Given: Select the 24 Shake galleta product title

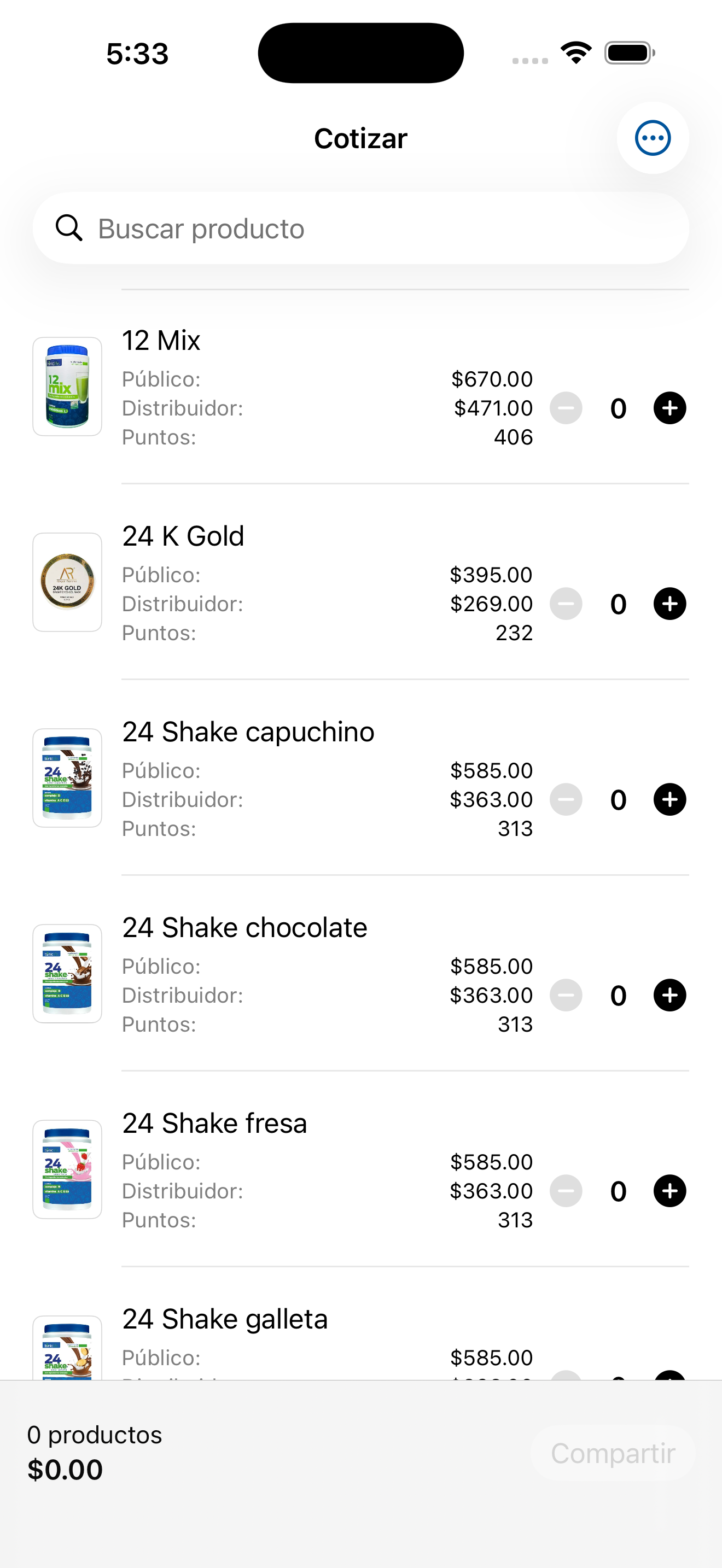Looking at the screenshot, I should (x=225, y=1319).
